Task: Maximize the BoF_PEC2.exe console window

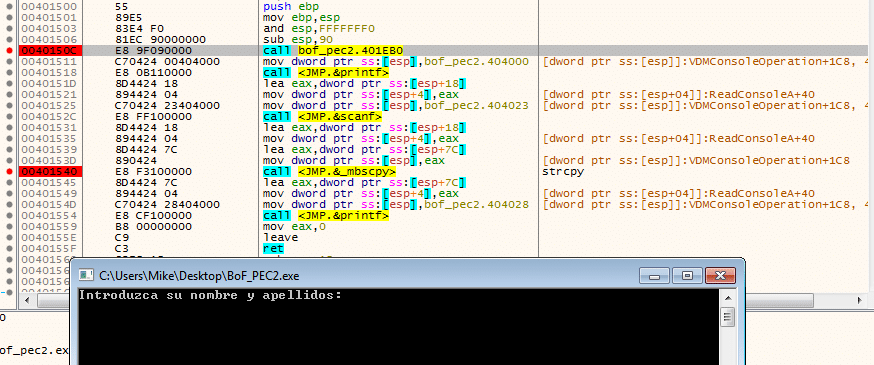Action: click(687, 275)
